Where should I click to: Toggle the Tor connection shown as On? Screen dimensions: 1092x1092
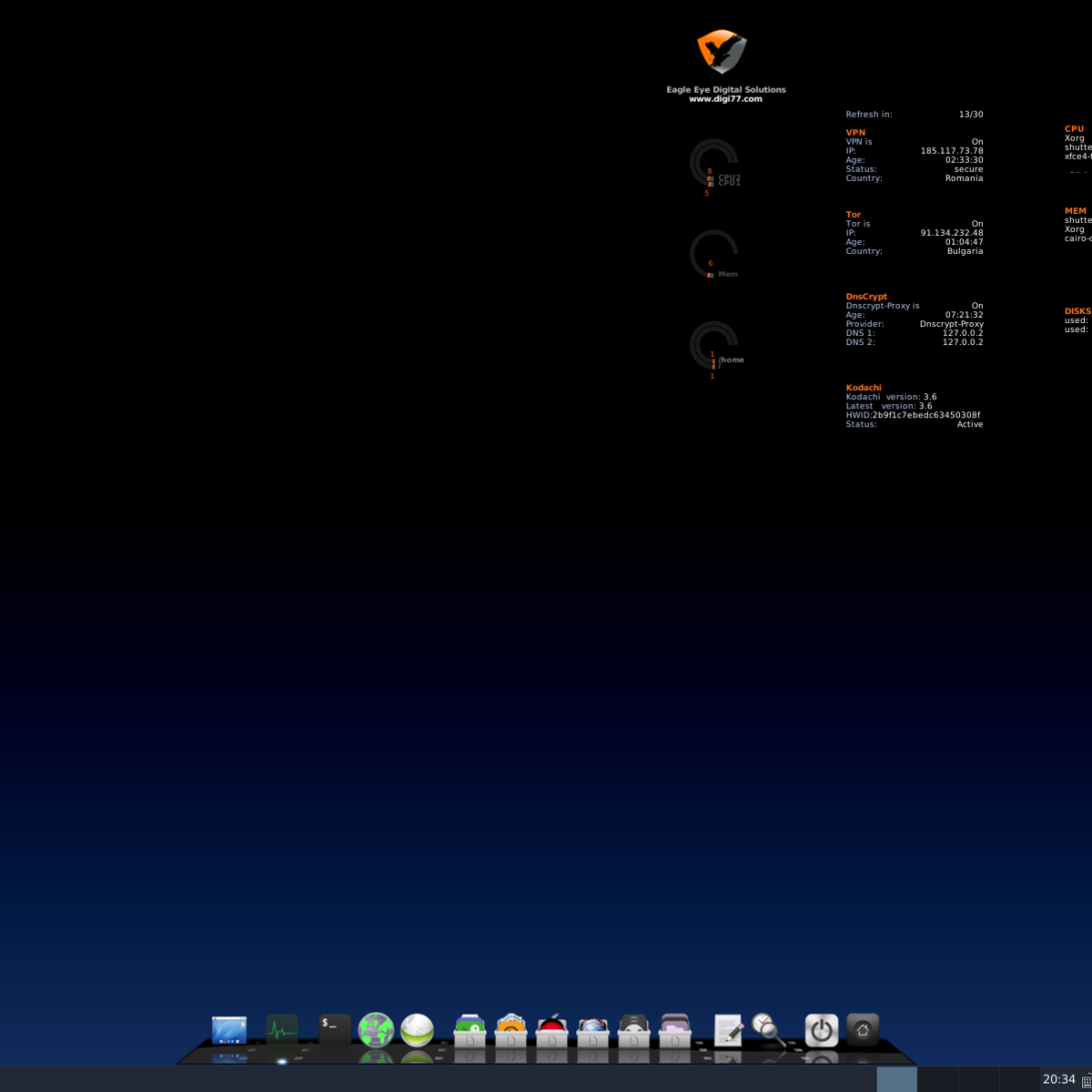pos(977,223)
